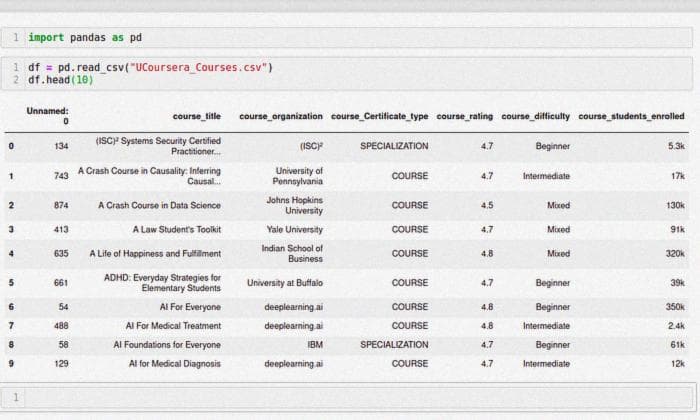Click rating 4.8 in Happiness and Fulfillment row
This screenshot has width=700, height=420.
[487, 254]
